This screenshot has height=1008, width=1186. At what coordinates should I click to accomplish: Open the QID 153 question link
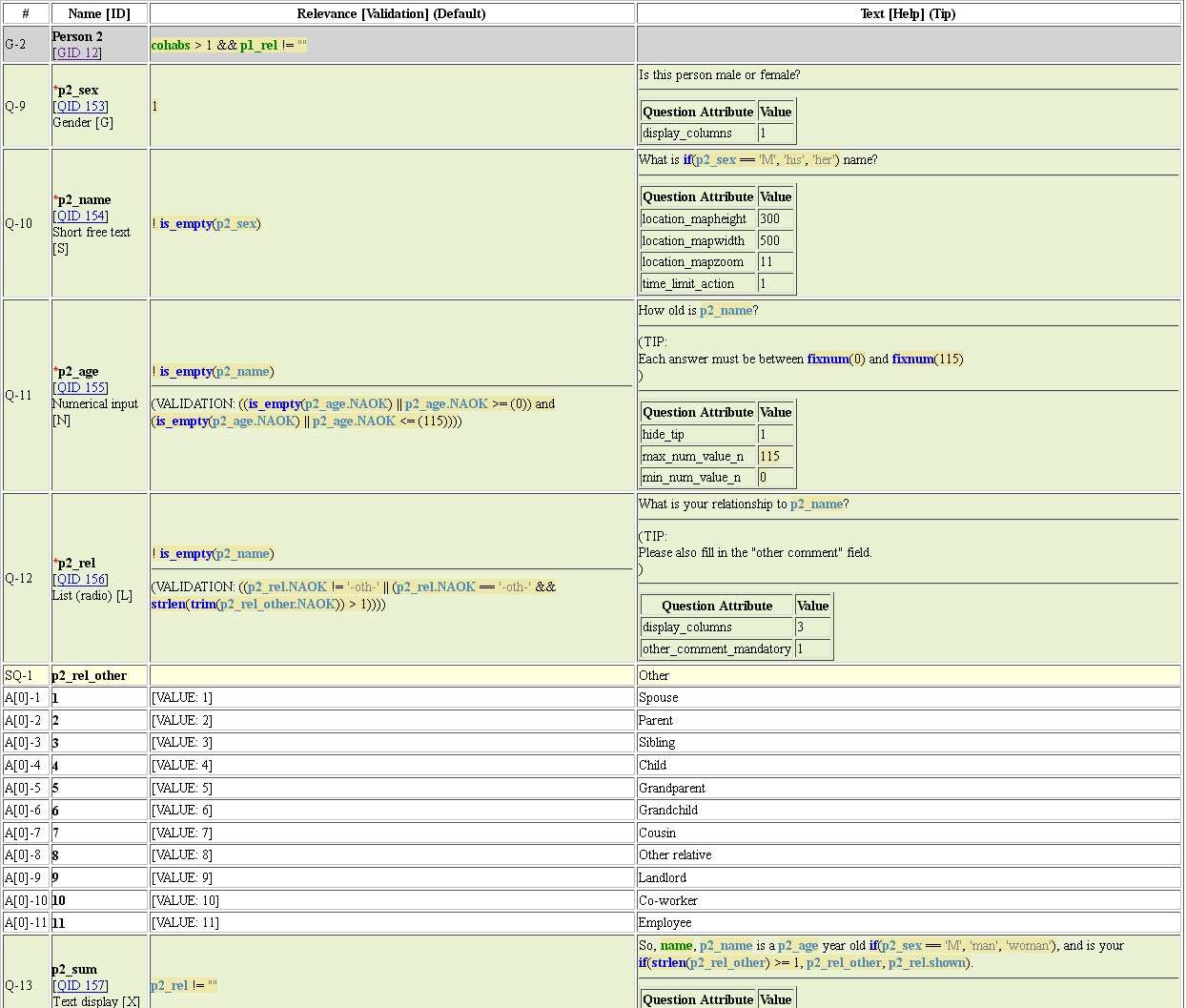(x=81, y=107)
